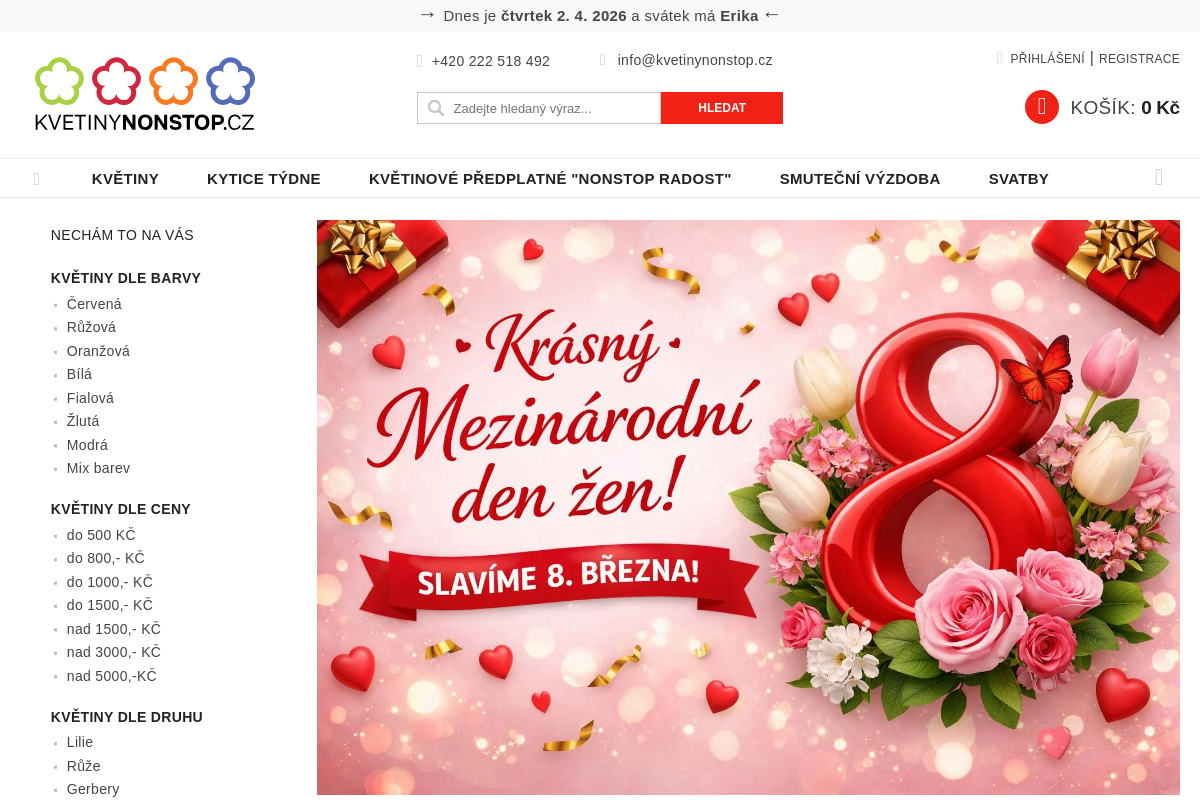Viewport: 1200px width, 800px height.
Task: Click the user icon beside Přihlášení
Action: click(1000, 58)
